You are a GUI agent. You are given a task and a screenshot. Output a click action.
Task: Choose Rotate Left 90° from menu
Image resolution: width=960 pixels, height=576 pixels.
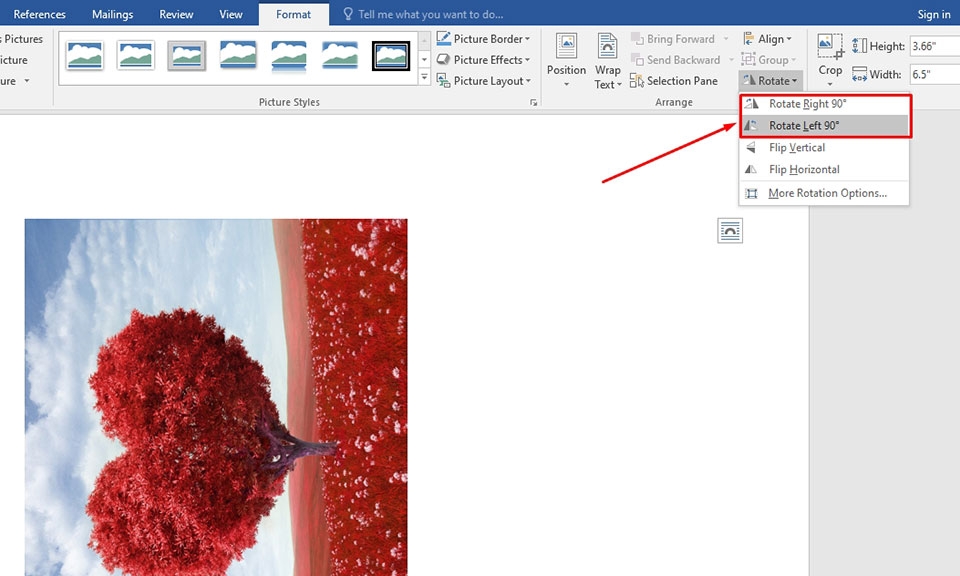[824, 125]
